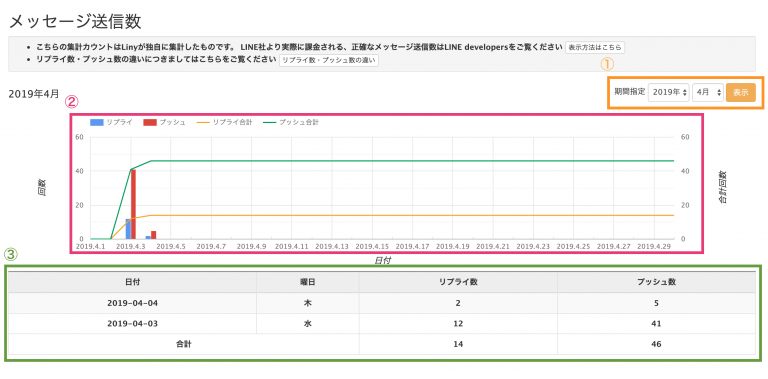This screenshot has width=768, height=379.
Task: Click the 表示 orange button
Action: pos(741,93)
